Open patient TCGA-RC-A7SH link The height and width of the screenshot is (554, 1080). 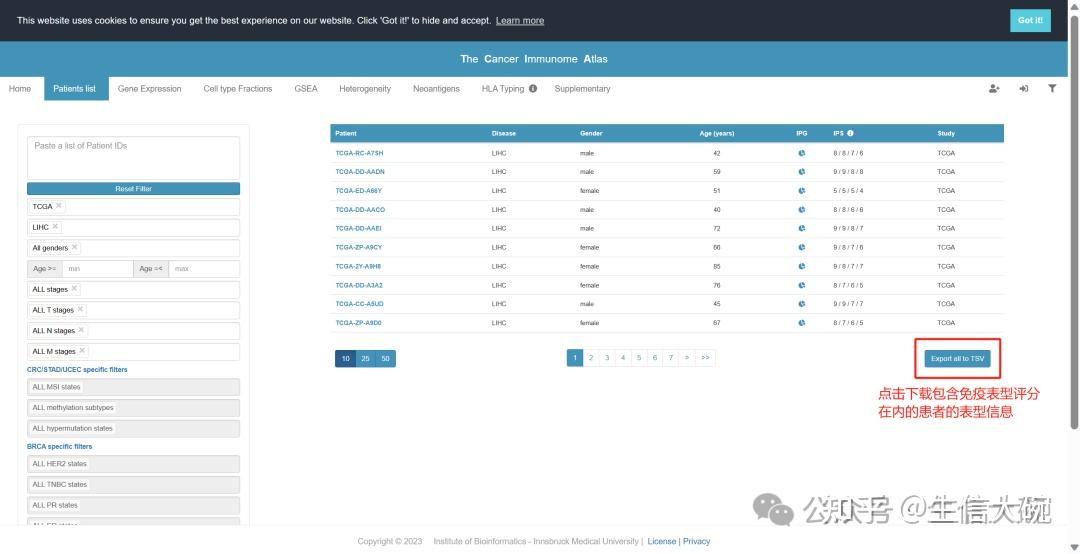coord(360,153)
